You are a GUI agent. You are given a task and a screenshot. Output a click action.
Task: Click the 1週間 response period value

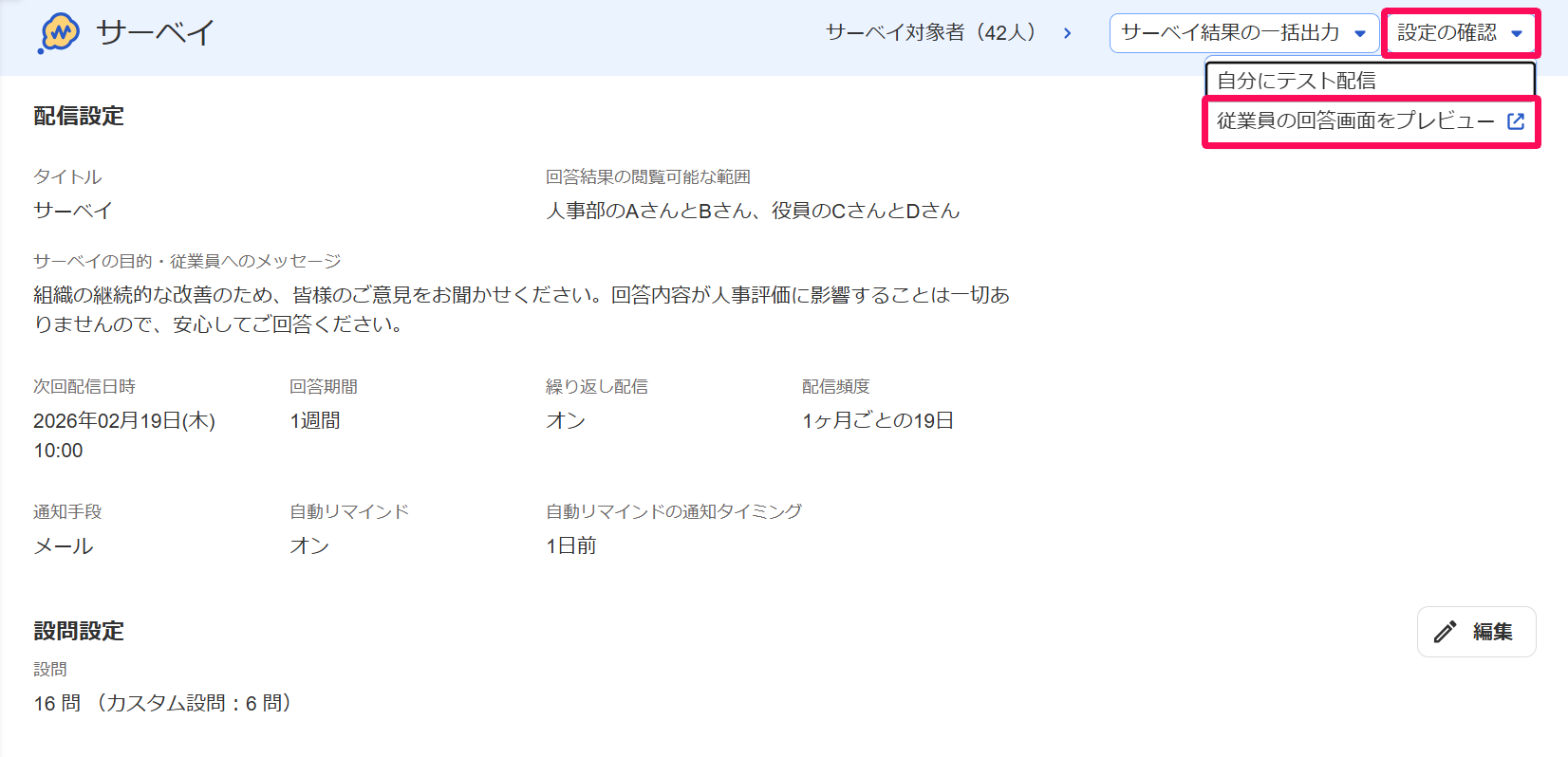click(x=315, y=420)
